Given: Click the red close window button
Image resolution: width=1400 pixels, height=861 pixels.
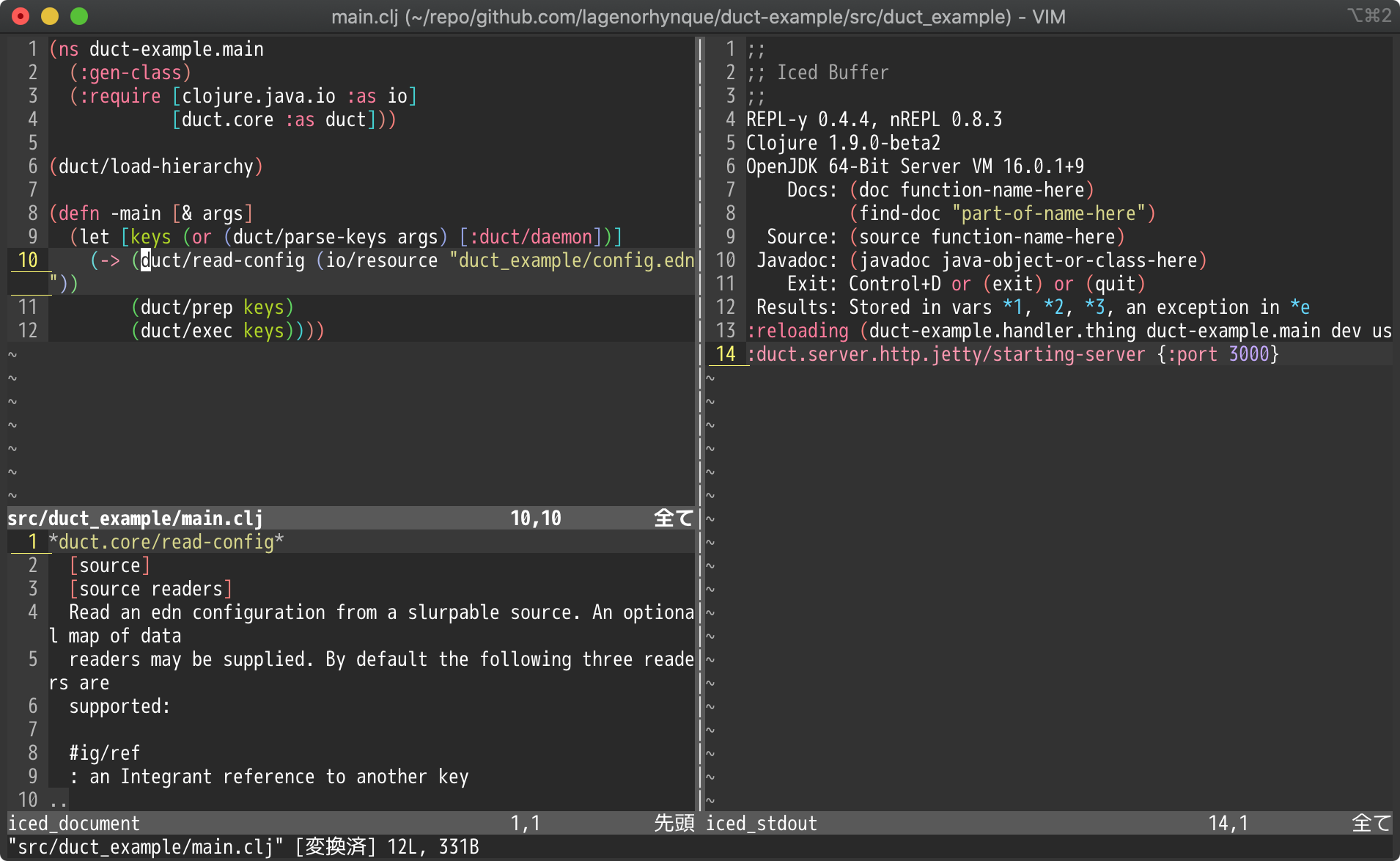Looking at the screenshot, I should (21, 16).
